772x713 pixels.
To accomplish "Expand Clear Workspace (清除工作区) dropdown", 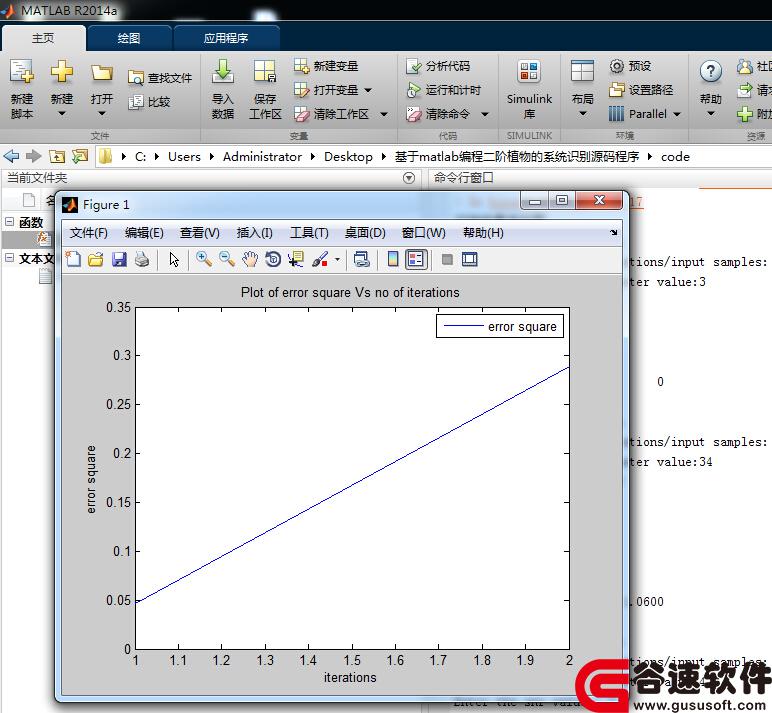I will coord(384,114).
